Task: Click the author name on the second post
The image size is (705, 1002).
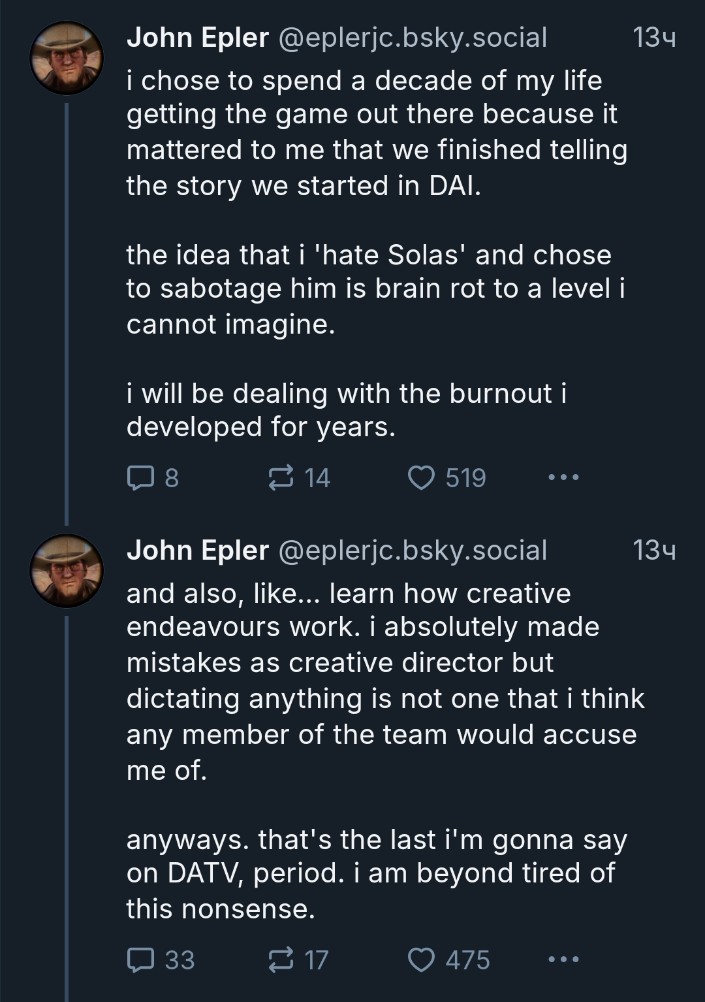Action: (197, 550)
